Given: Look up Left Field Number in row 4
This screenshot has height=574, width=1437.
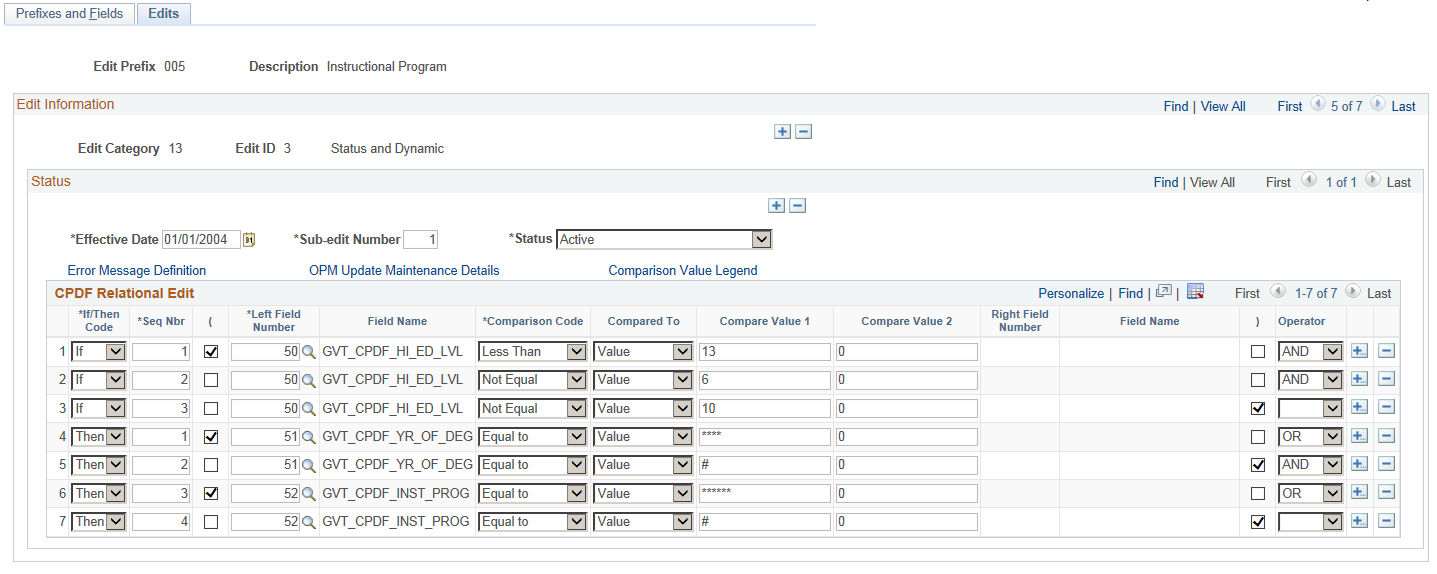Looking at the screenshot, I should pos(309,437).
